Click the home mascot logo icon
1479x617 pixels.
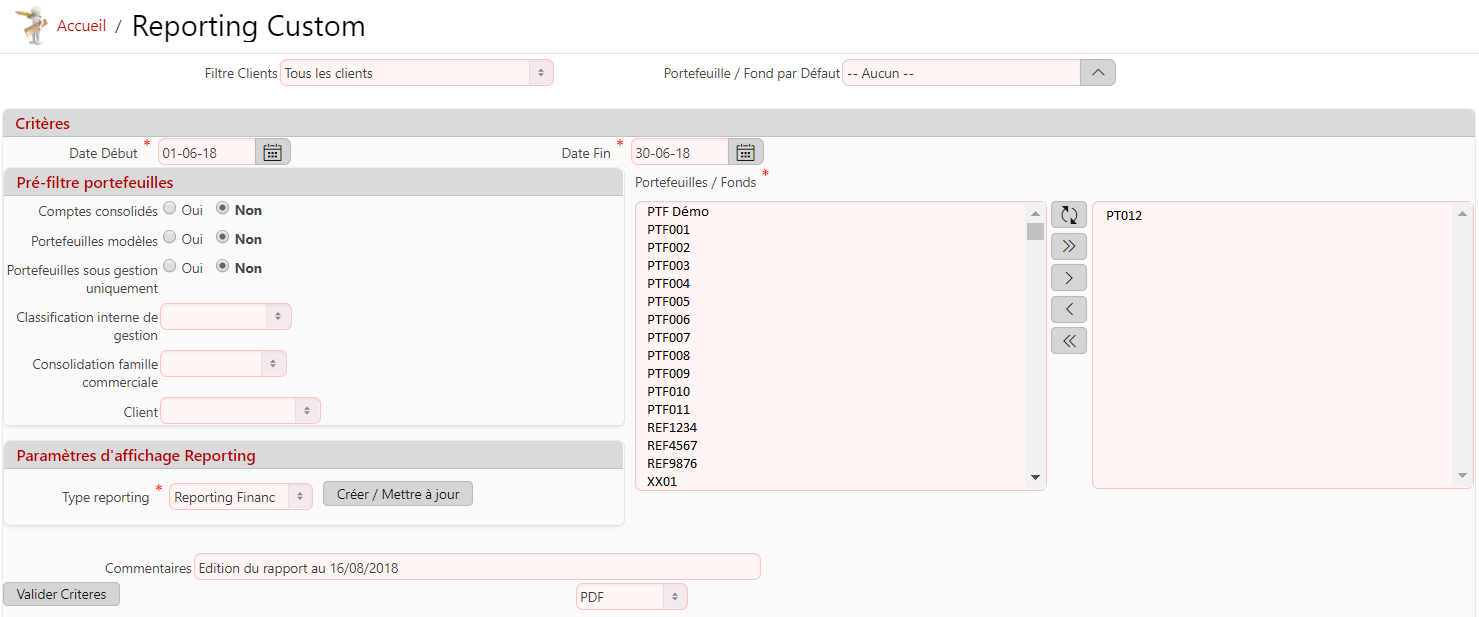tap(31, 25)
